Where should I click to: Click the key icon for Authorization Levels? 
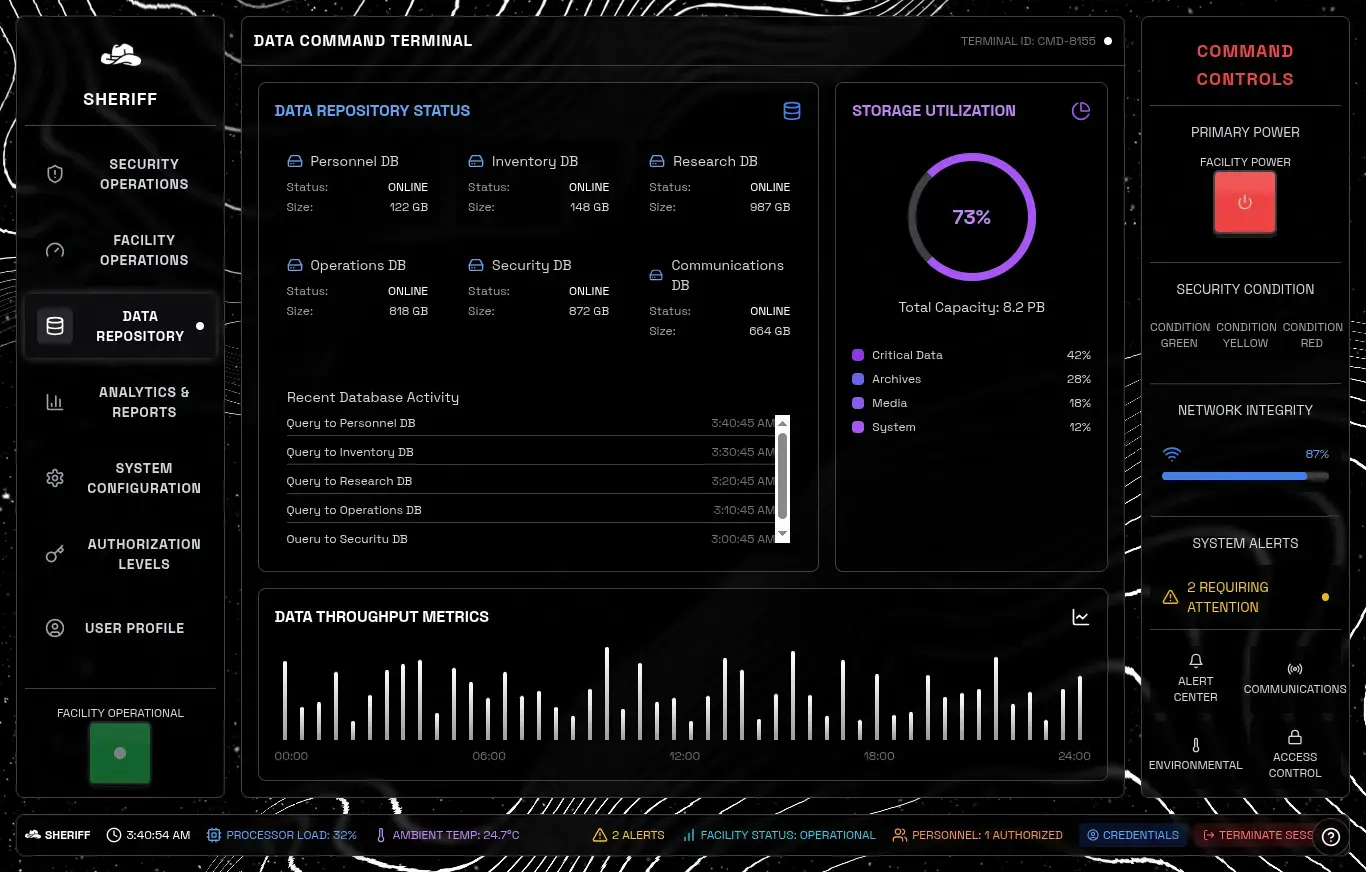click(54, 553)
